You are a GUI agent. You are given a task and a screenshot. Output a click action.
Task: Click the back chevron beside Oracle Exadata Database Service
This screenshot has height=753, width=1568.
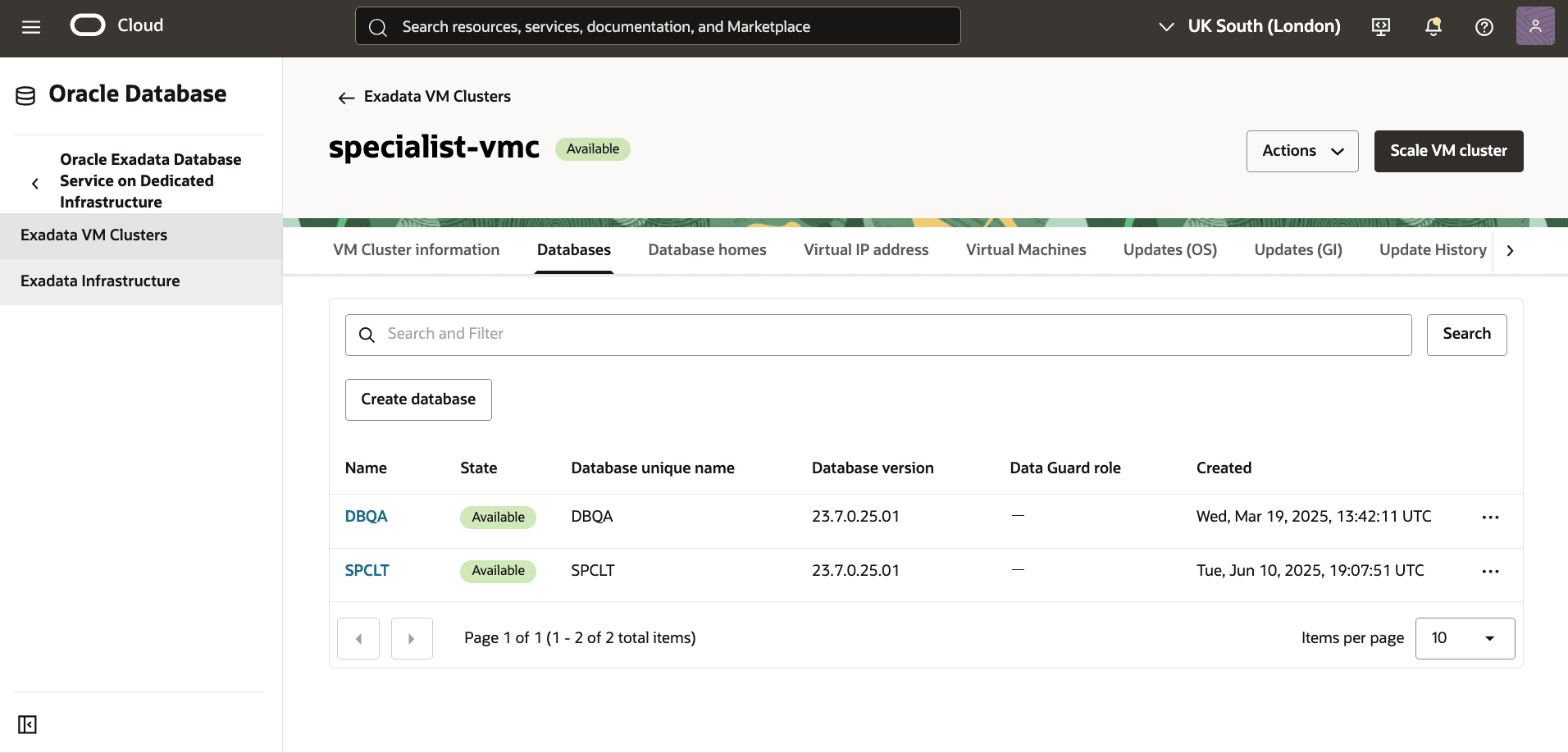point(35,183)
